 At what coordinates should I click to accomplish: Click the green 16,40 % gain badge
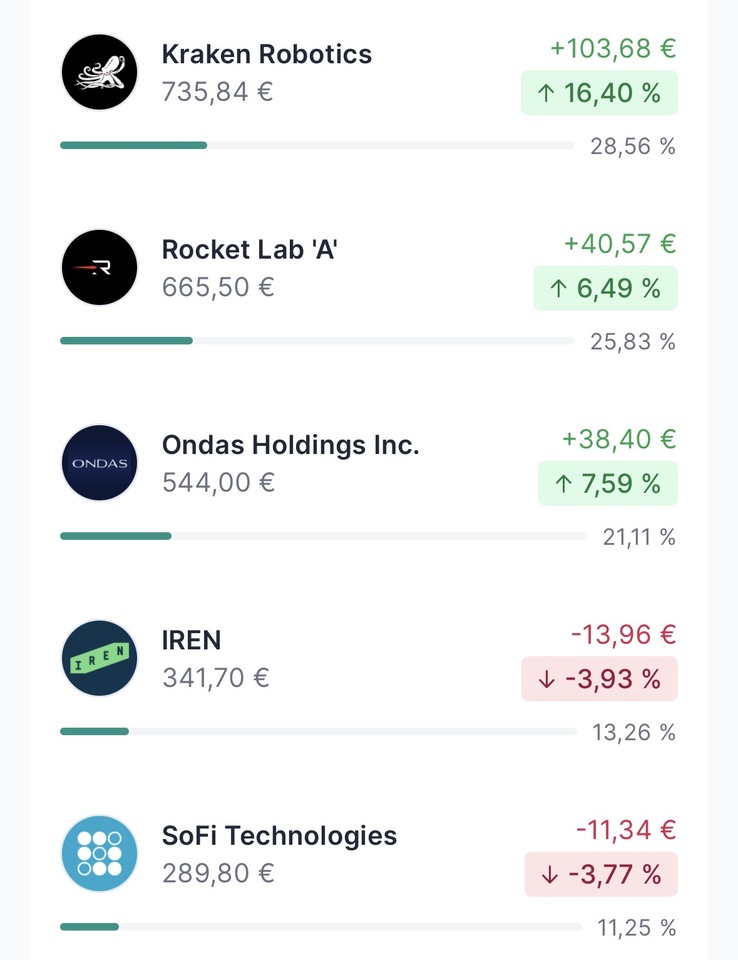pos(599,93)
